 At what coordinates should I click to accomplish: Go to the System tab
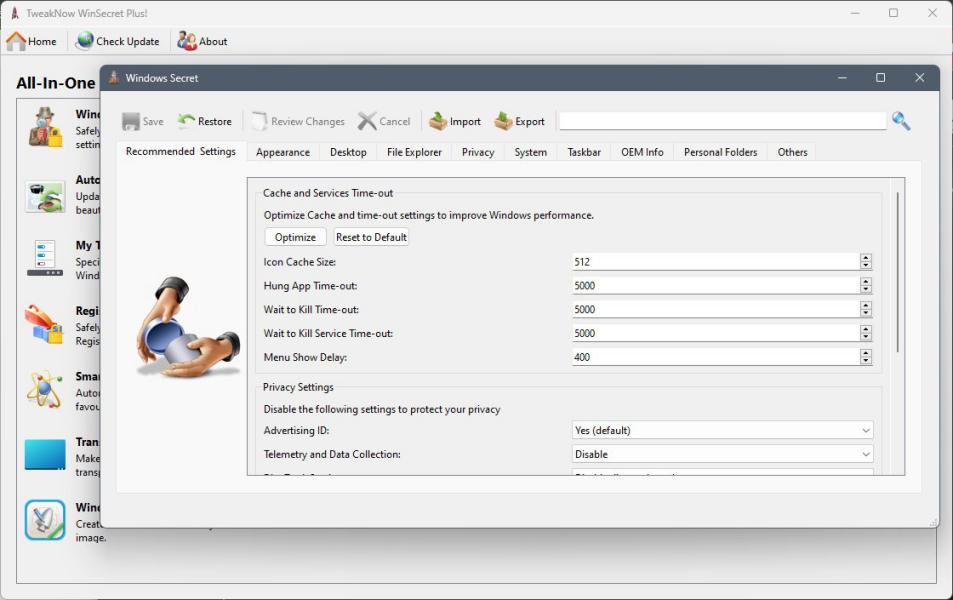point(531,152)
